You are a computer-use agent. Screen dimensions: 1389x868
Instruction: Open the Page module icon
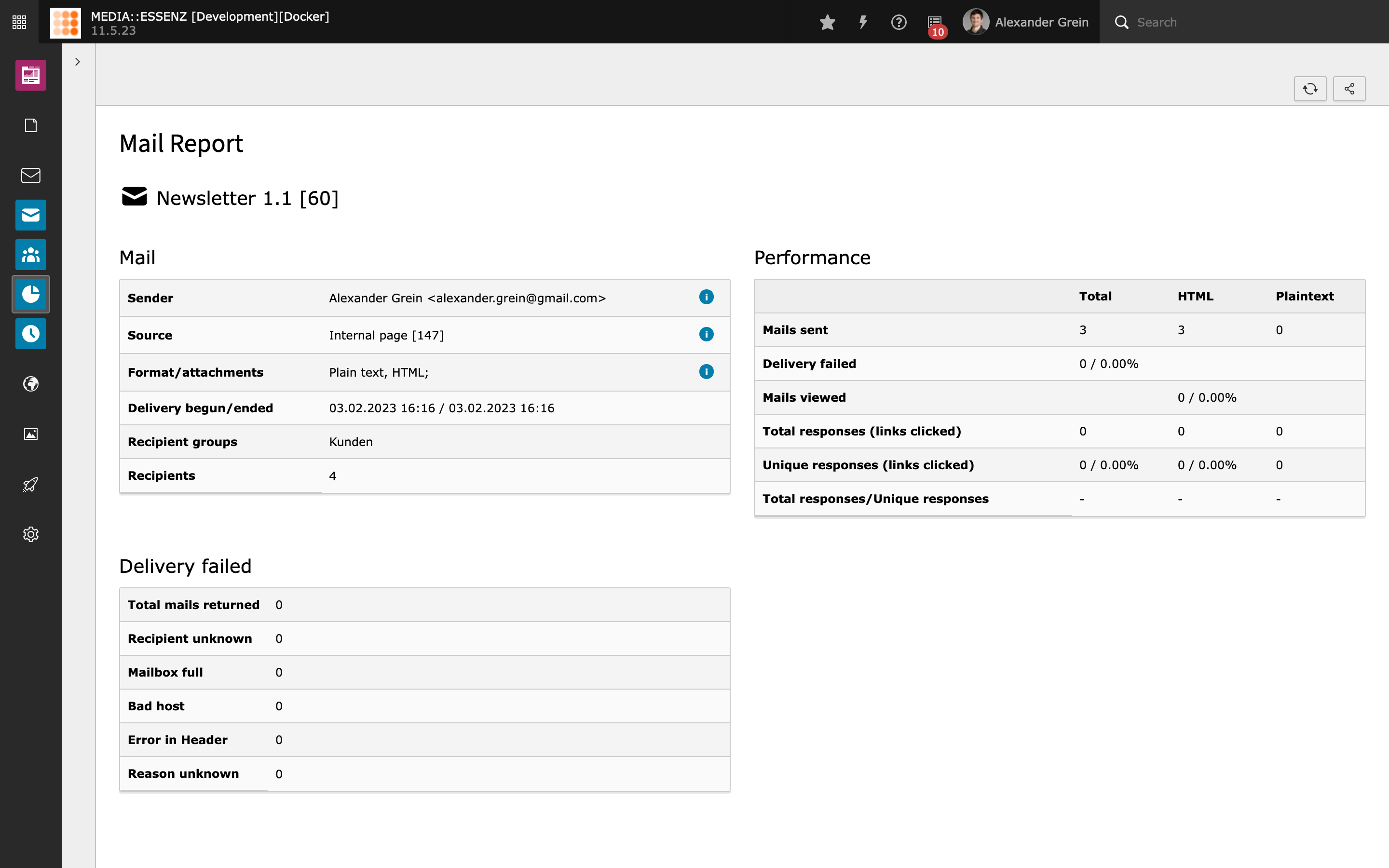coord(30,125)
